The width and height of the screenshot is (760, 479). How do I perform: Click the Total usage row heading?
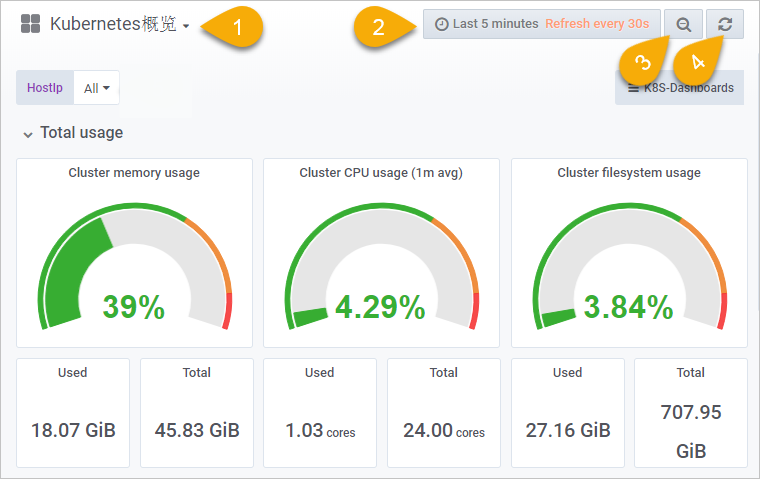tap(81, 132)
